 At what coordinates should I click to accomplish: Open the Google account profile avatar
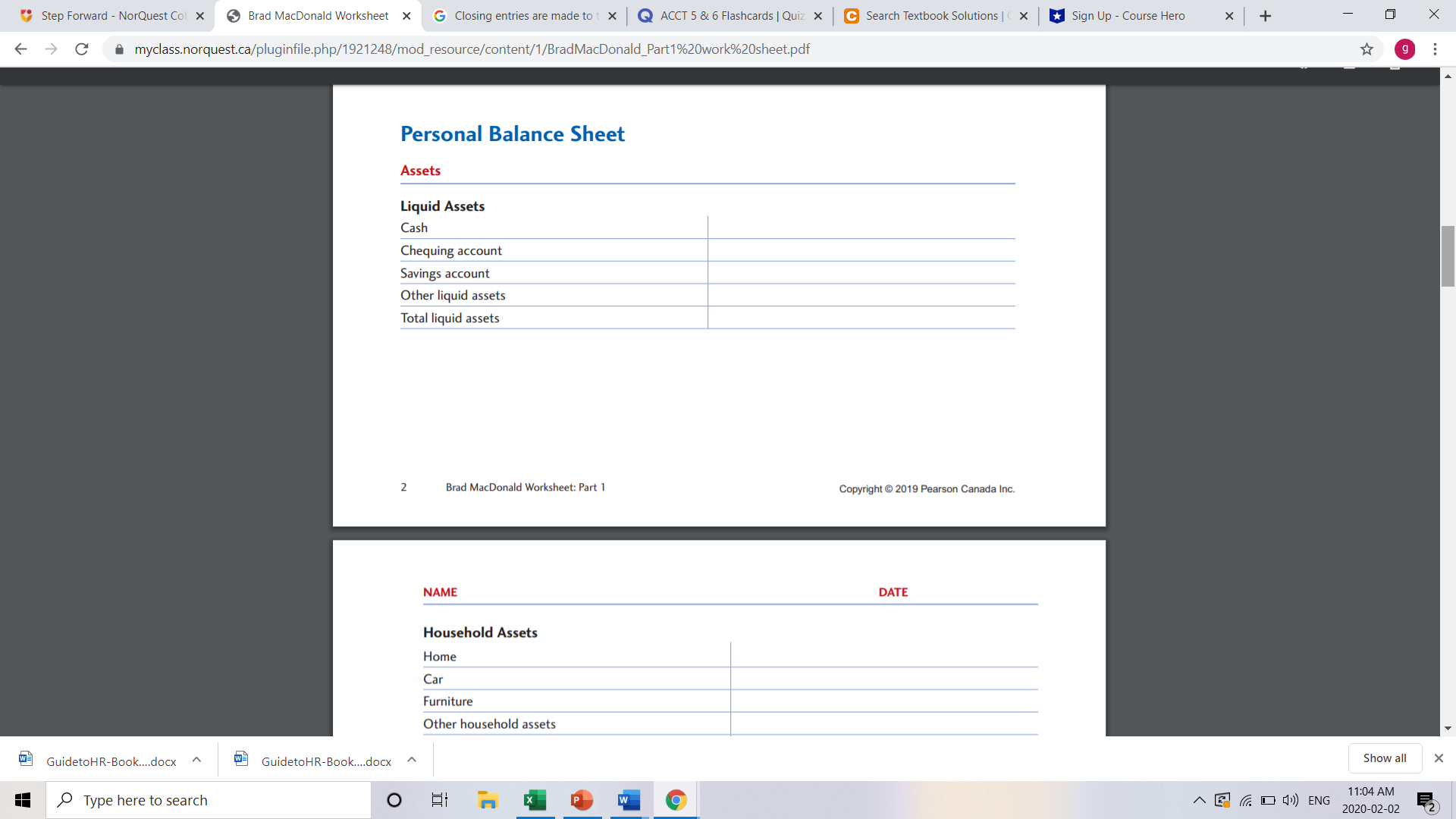tap(1404, 49)
